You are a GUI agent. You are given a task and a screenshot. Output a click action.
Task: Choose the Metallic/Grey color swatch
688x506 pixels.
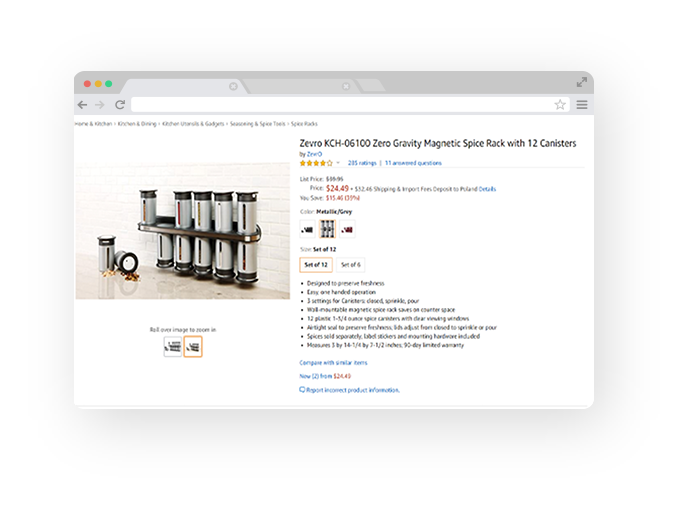click(327, 229)
